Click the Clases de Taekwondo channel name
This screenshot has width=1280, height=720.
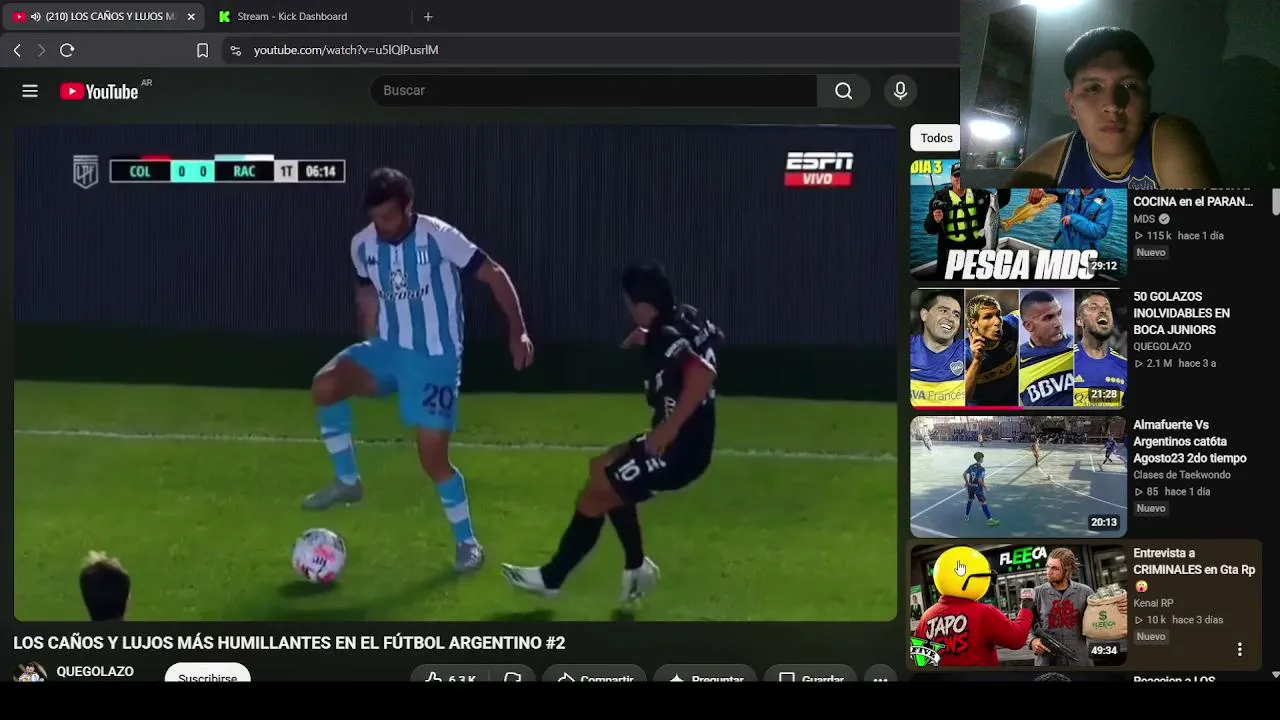tap(1182, 475)
